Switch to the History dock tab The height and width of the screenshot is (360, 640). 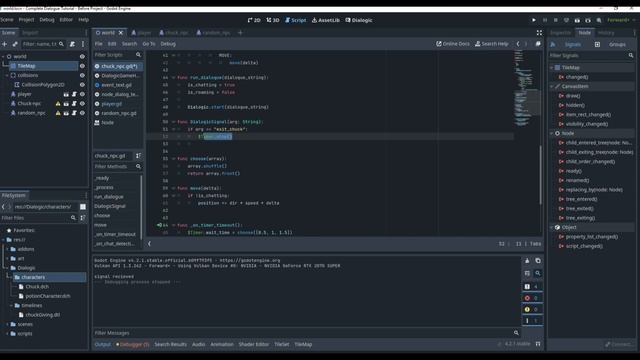click(x=606, y=33)
